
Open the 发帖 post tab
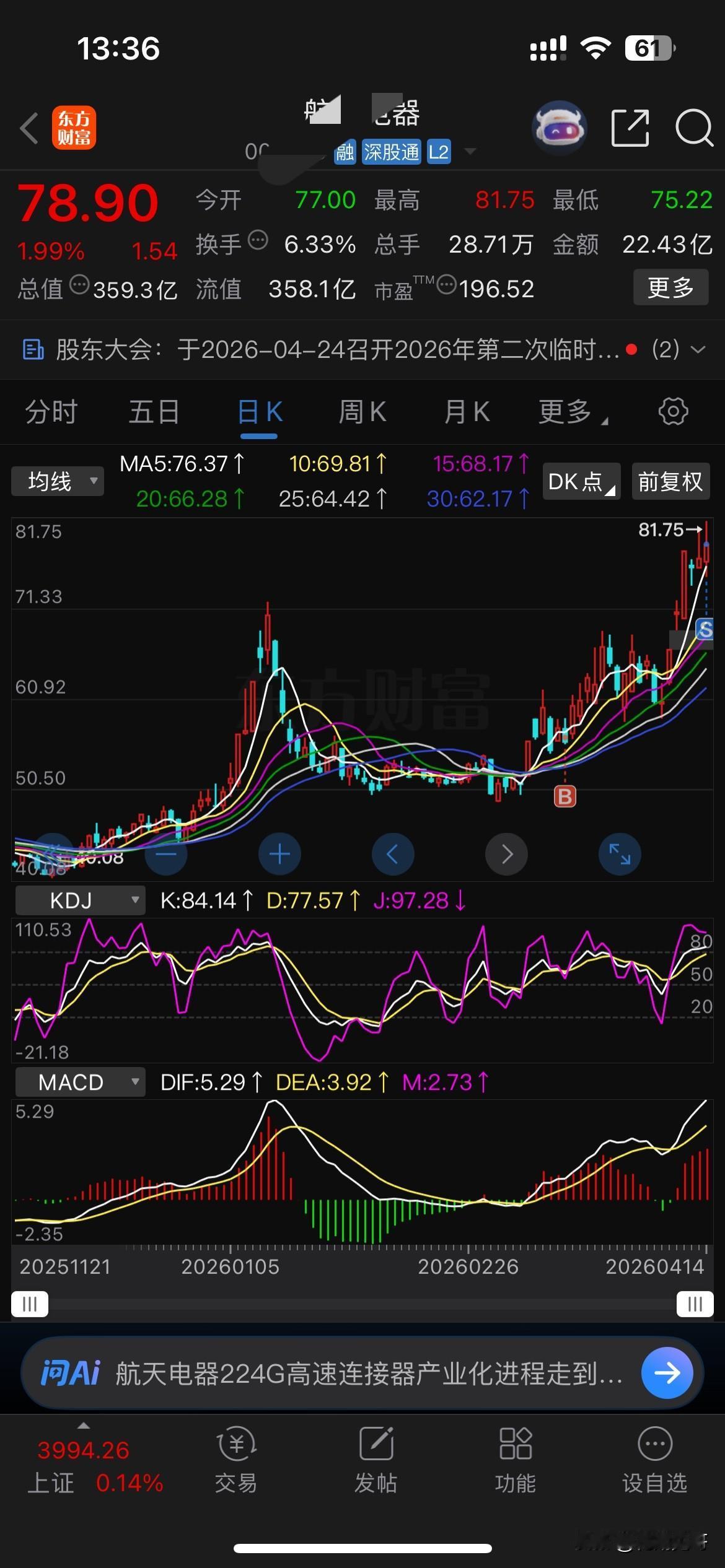coord(376,1460)
